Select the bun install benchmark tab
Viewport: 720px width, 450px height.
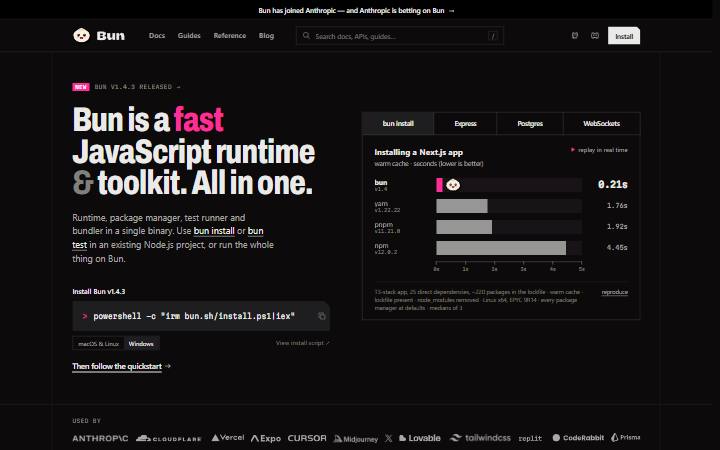tap(398, 124)
